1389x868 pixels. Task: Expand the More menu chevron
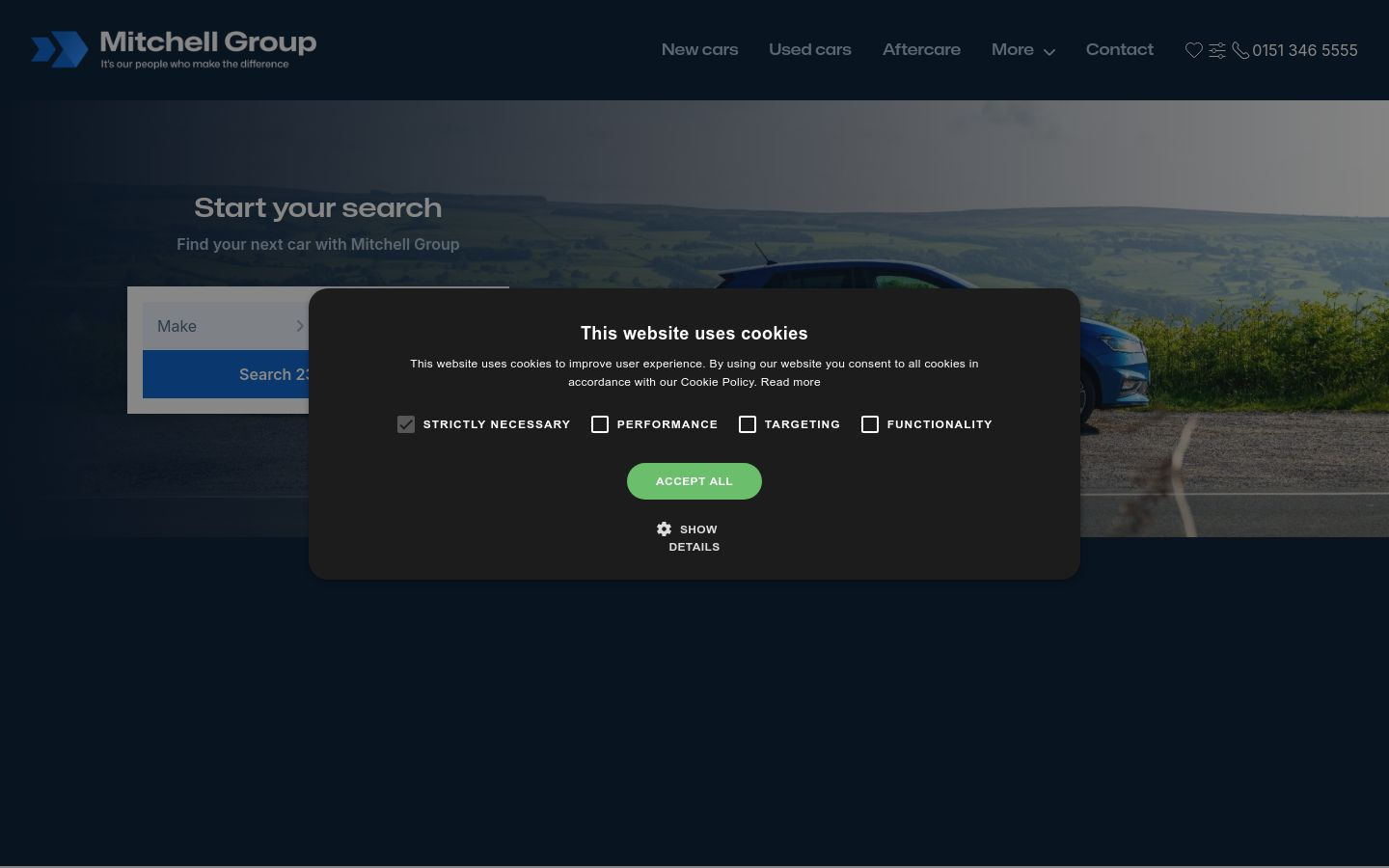[x=1049, y=51]
